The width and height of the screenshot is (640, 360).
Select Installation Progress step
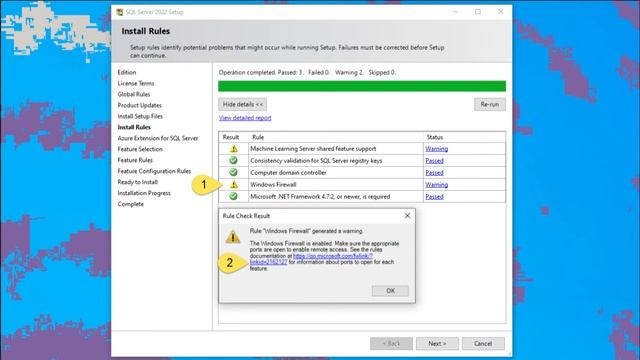click(x=144, y=193)
